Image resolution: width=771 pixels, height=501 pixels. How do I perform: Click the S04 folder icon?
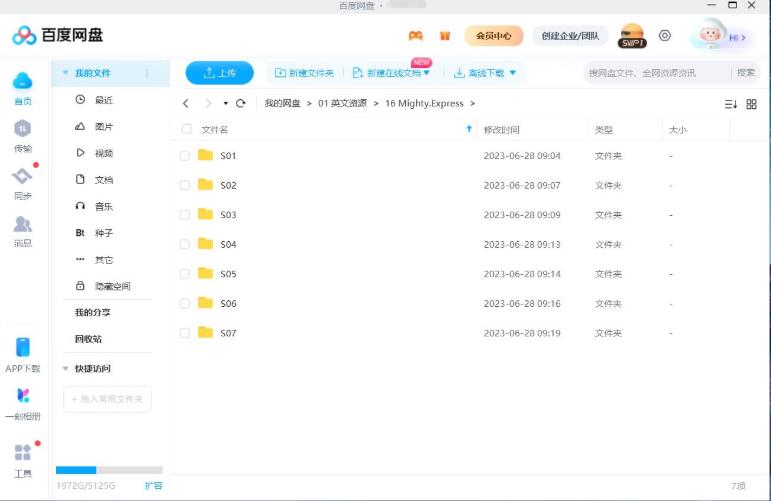(205, 244)
